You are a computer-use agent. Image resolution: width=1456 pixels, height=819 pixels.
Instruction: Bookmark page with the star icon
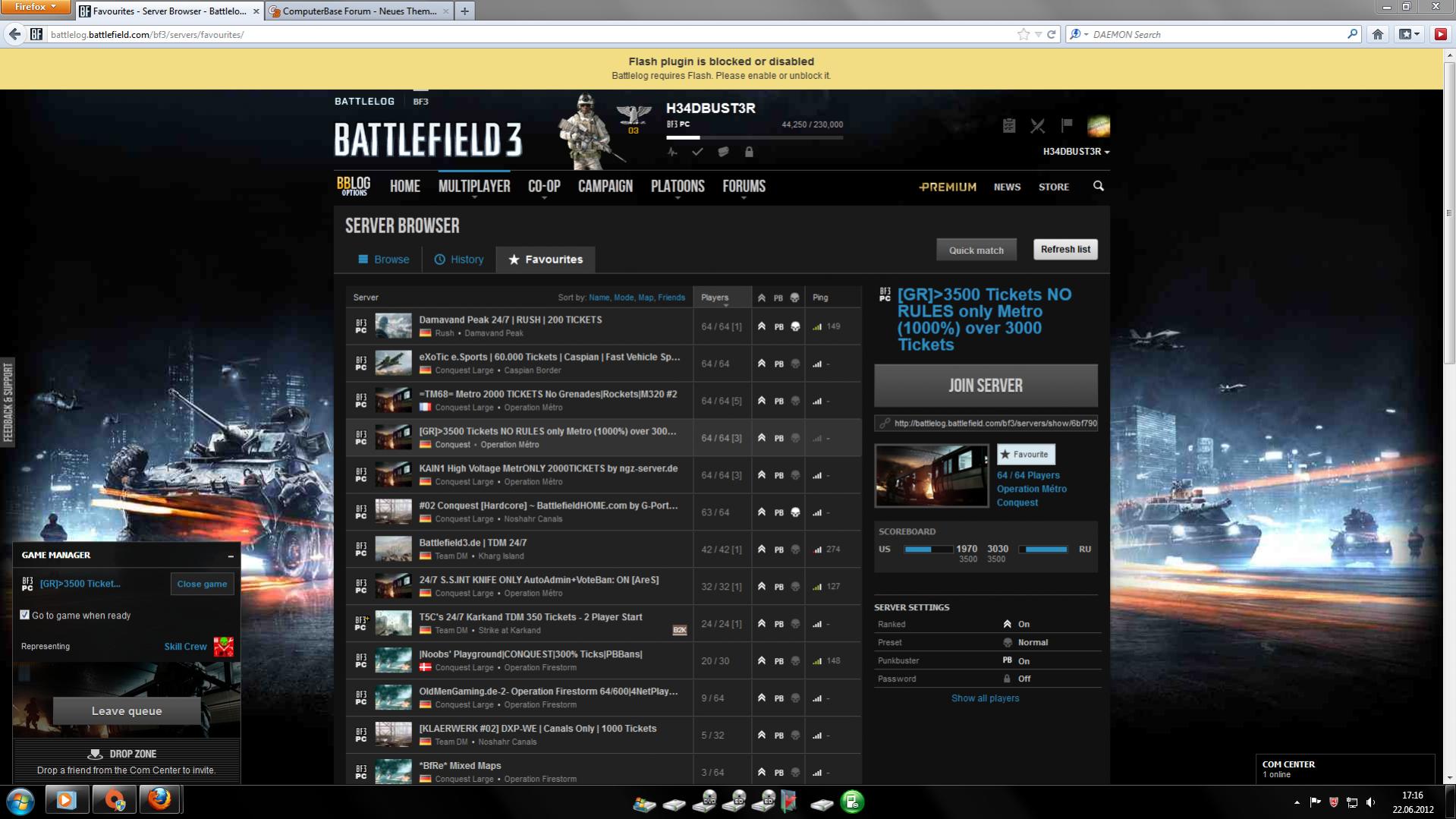(x=1024, y=34)
